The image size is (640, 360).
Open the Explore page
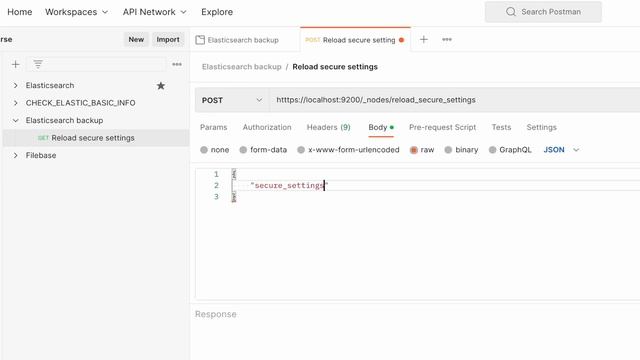pyautogui.click(x=217, y=12)
